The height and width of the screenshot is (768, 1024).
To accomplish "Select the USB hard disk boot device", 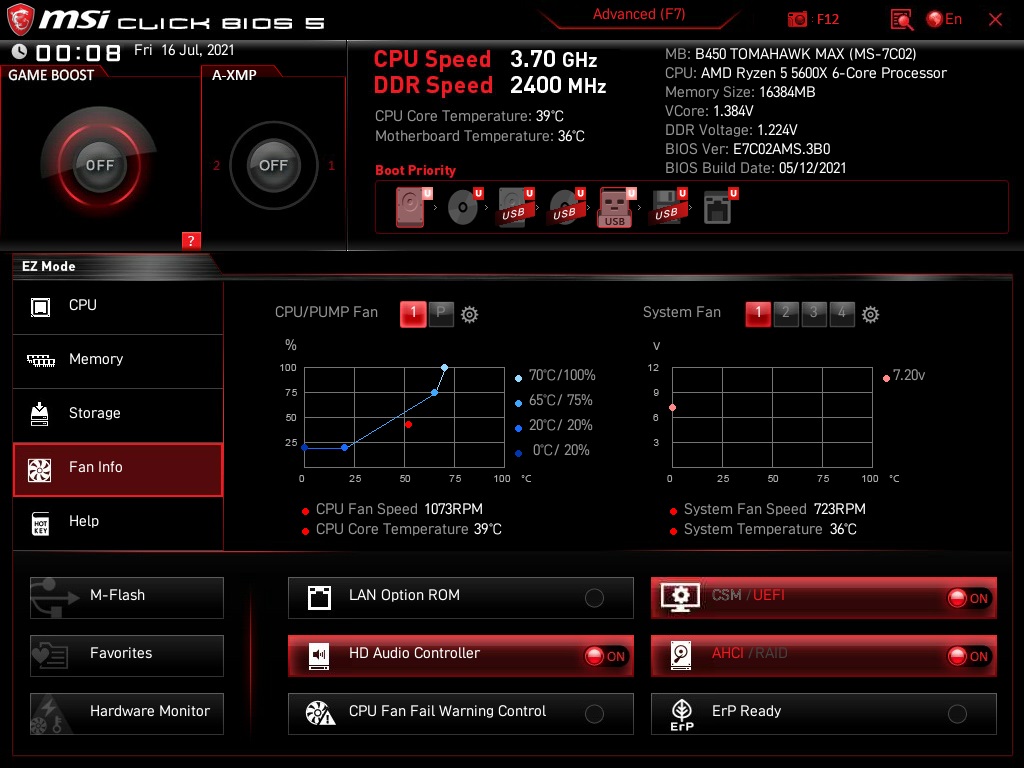I will coord(515,208).
